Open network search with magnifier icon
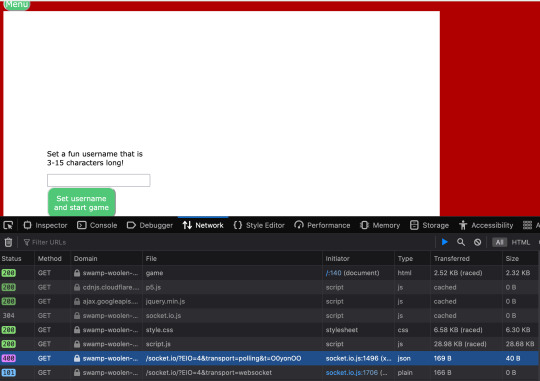This screenshot has height=381, width=540. [x=461, y=242]
